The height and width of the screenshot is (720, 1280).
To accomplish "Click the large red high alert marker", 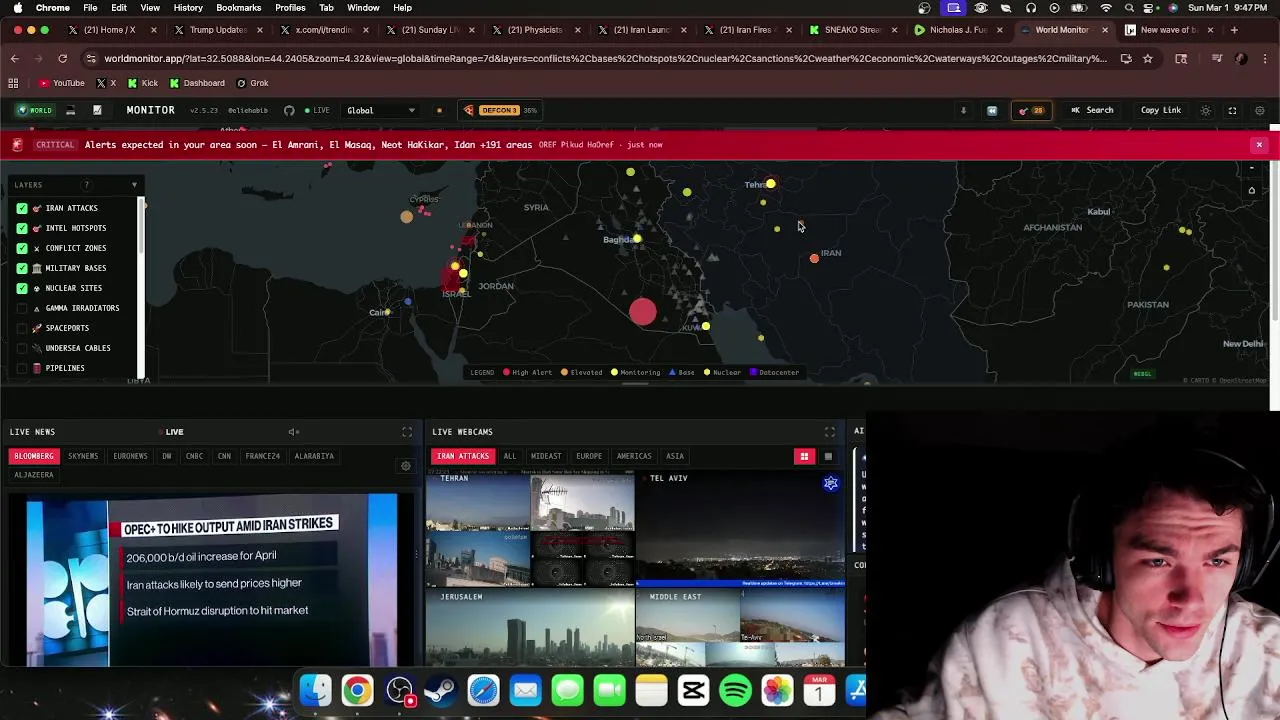I will coord(643,312).
